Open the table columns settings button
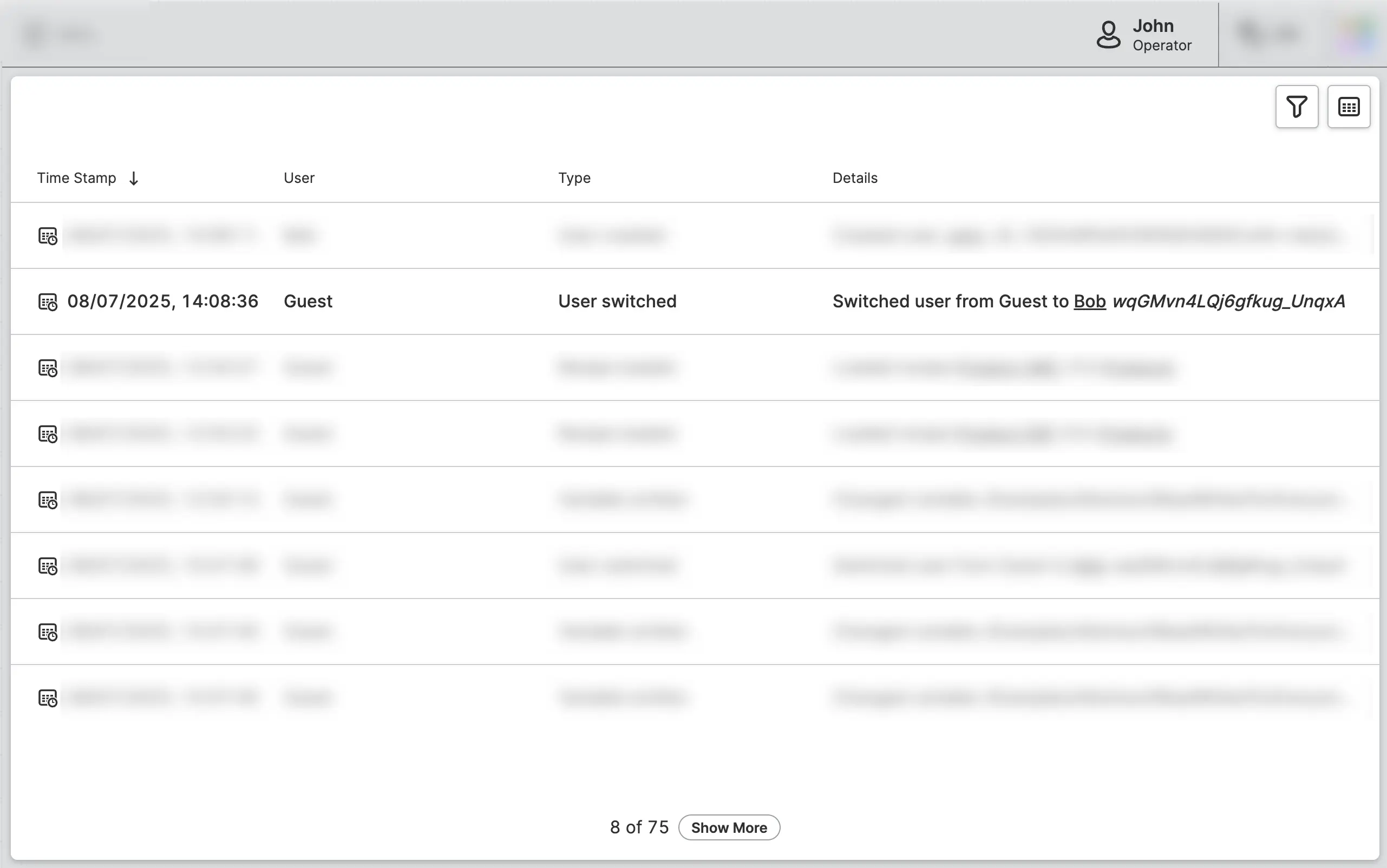This screenshot has height=868, width=1387. click(1348, 107)
